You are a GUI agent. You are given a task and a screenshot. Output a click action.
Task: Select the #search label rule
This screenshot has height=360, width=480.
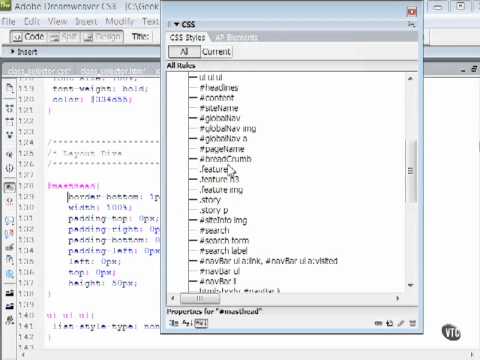pos(223,251)
